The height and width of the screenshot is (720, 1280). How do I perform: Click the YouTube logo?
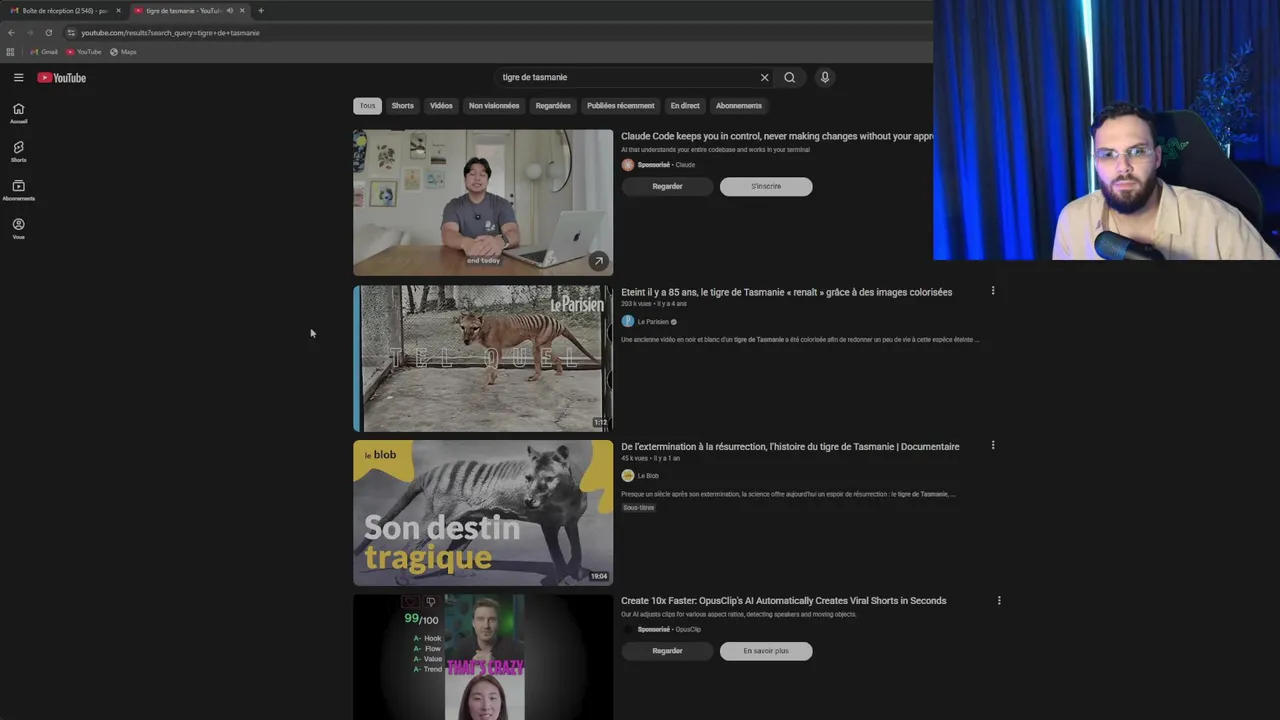click(x=62, y=78)
